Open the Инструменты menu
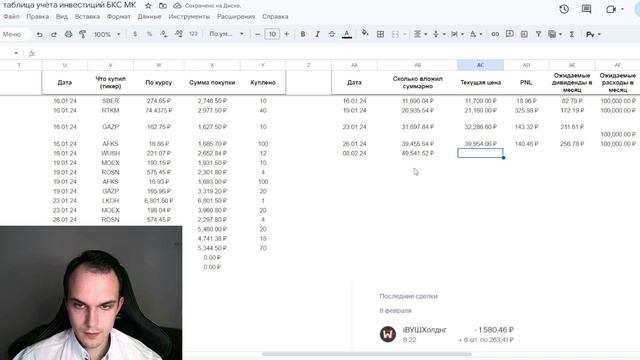The height and width of the screenshot is (360, 640). (189, 17)
